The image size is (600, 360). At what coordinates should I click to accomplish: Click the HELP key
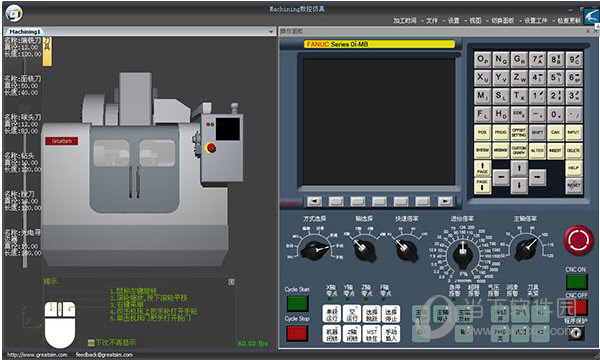click(574, 168)
